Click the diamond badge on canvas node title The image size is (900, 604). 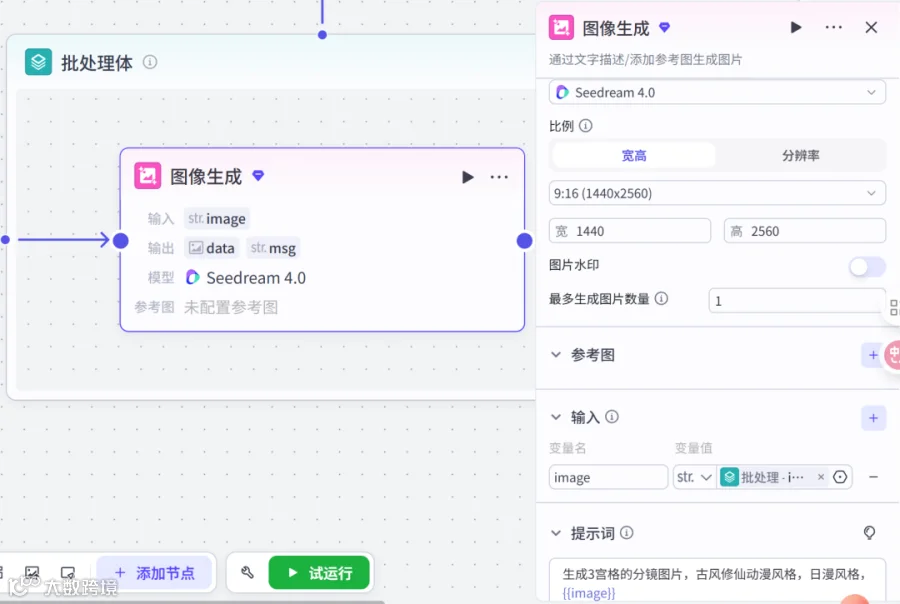[x=258, y=175]
